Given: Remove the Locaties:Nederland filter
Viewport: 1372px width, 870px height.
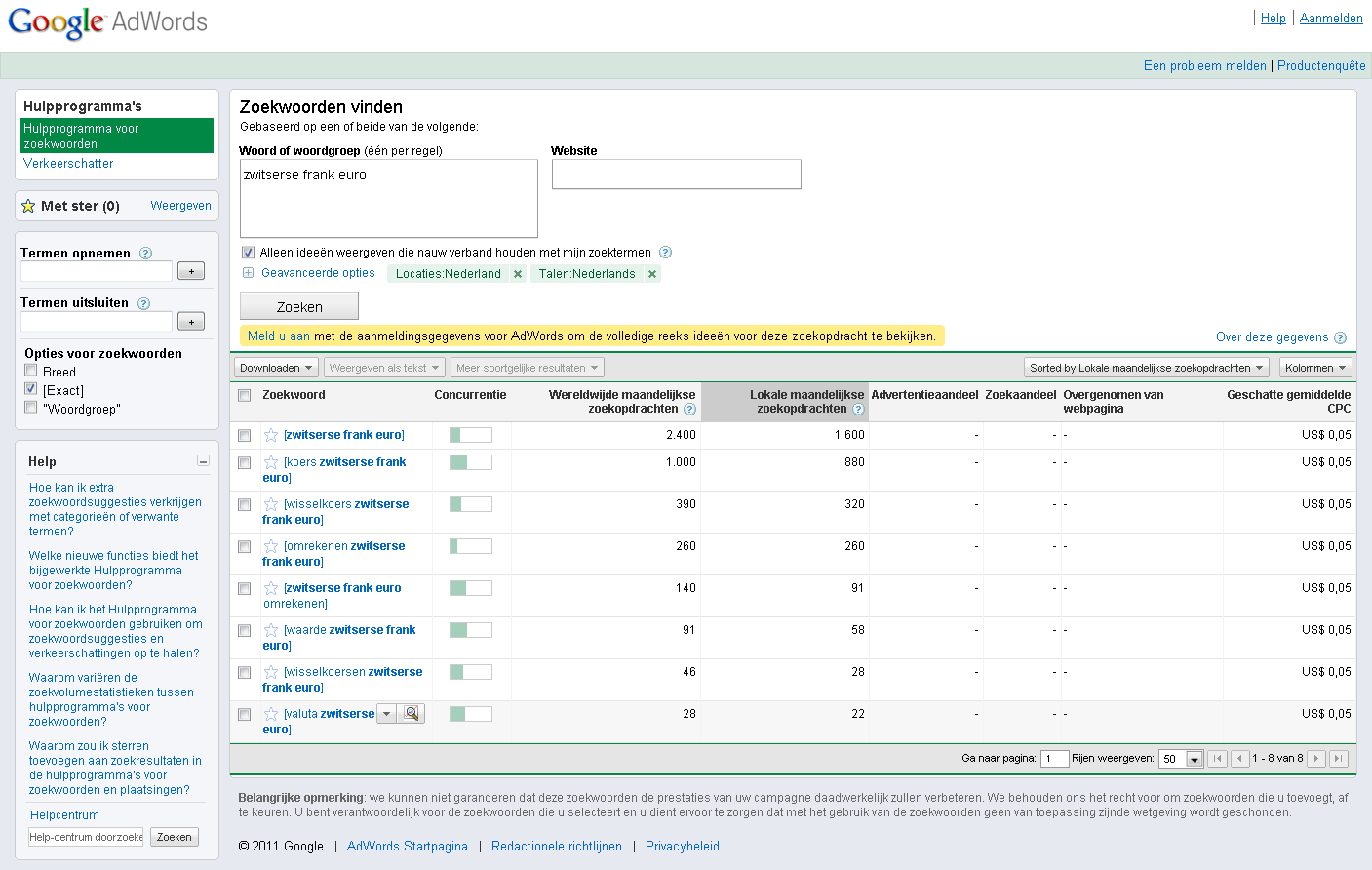Looking at the screenshot, I should coord(518,274).
